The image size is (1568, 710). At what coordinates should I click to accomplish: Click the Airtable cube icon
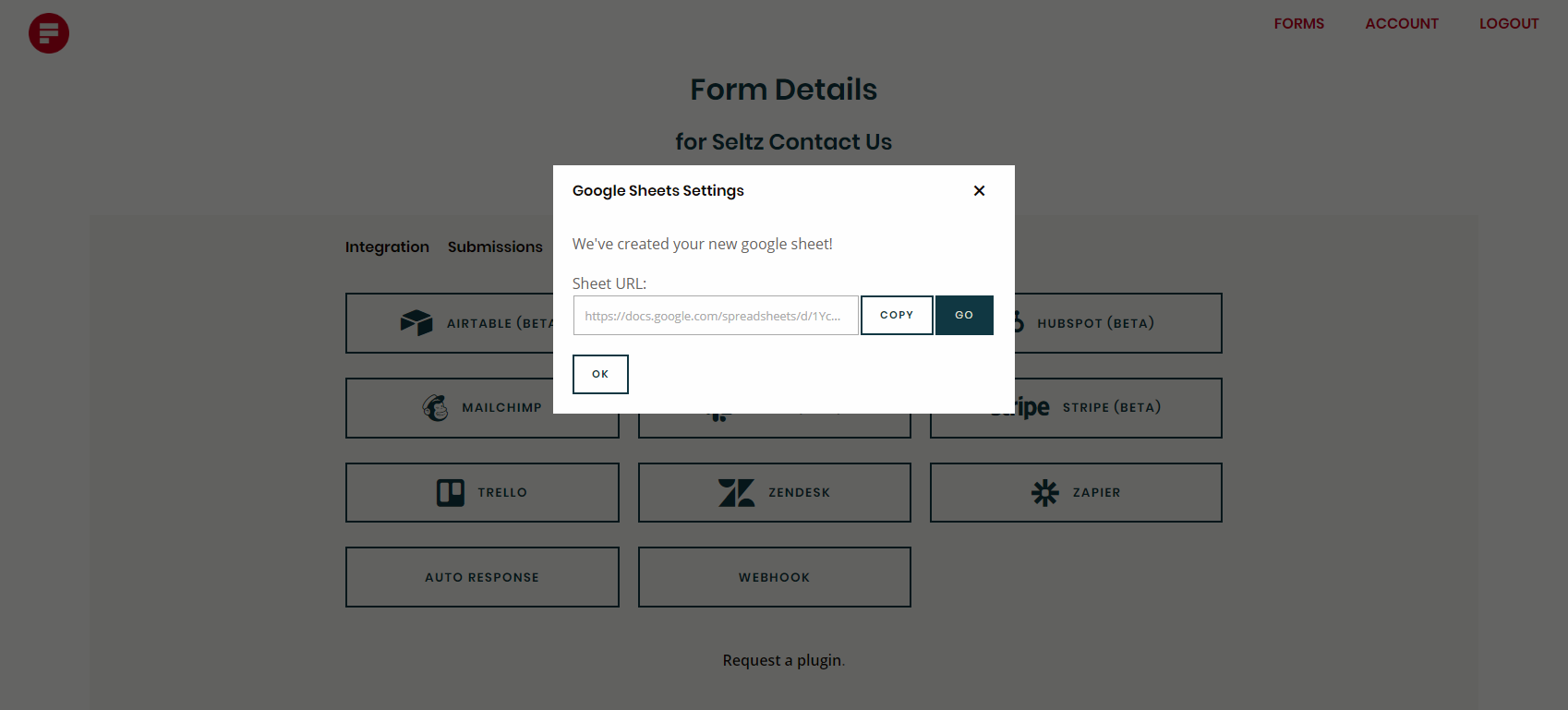click(x=416, y=322)
